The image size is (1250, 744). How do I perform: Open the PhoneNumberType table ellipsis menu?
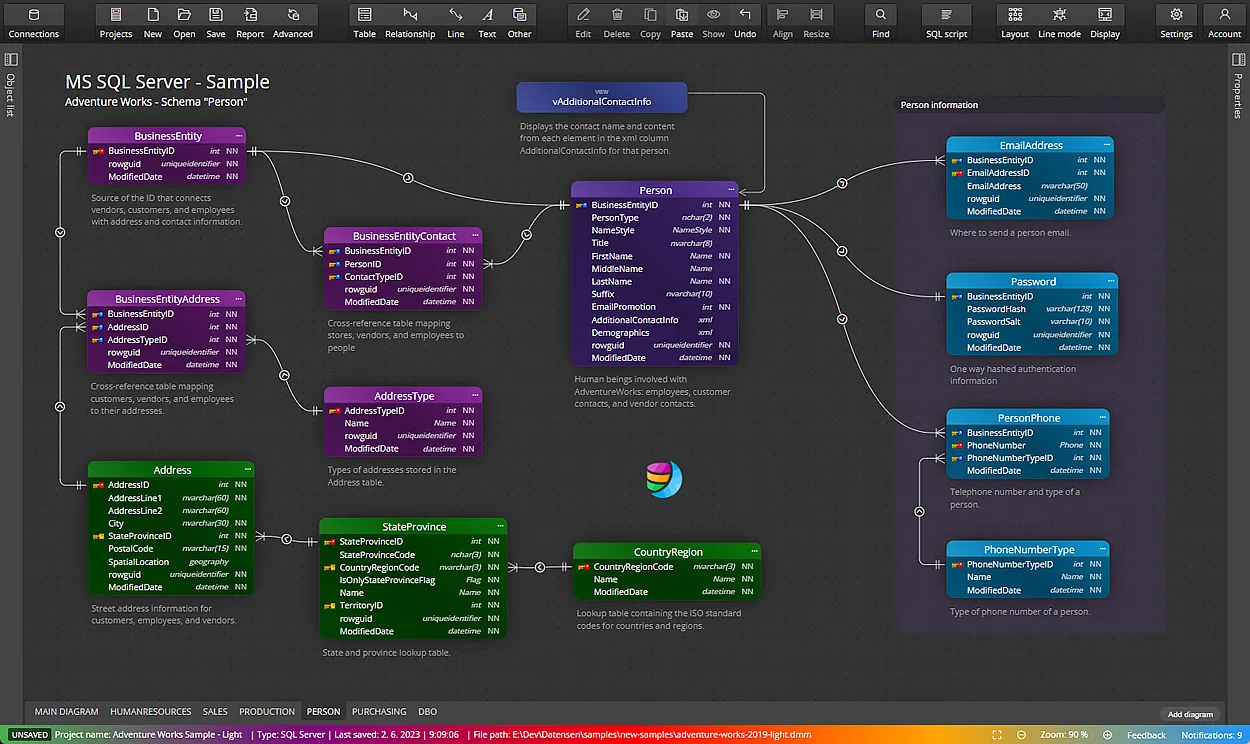coord(1102,549)
